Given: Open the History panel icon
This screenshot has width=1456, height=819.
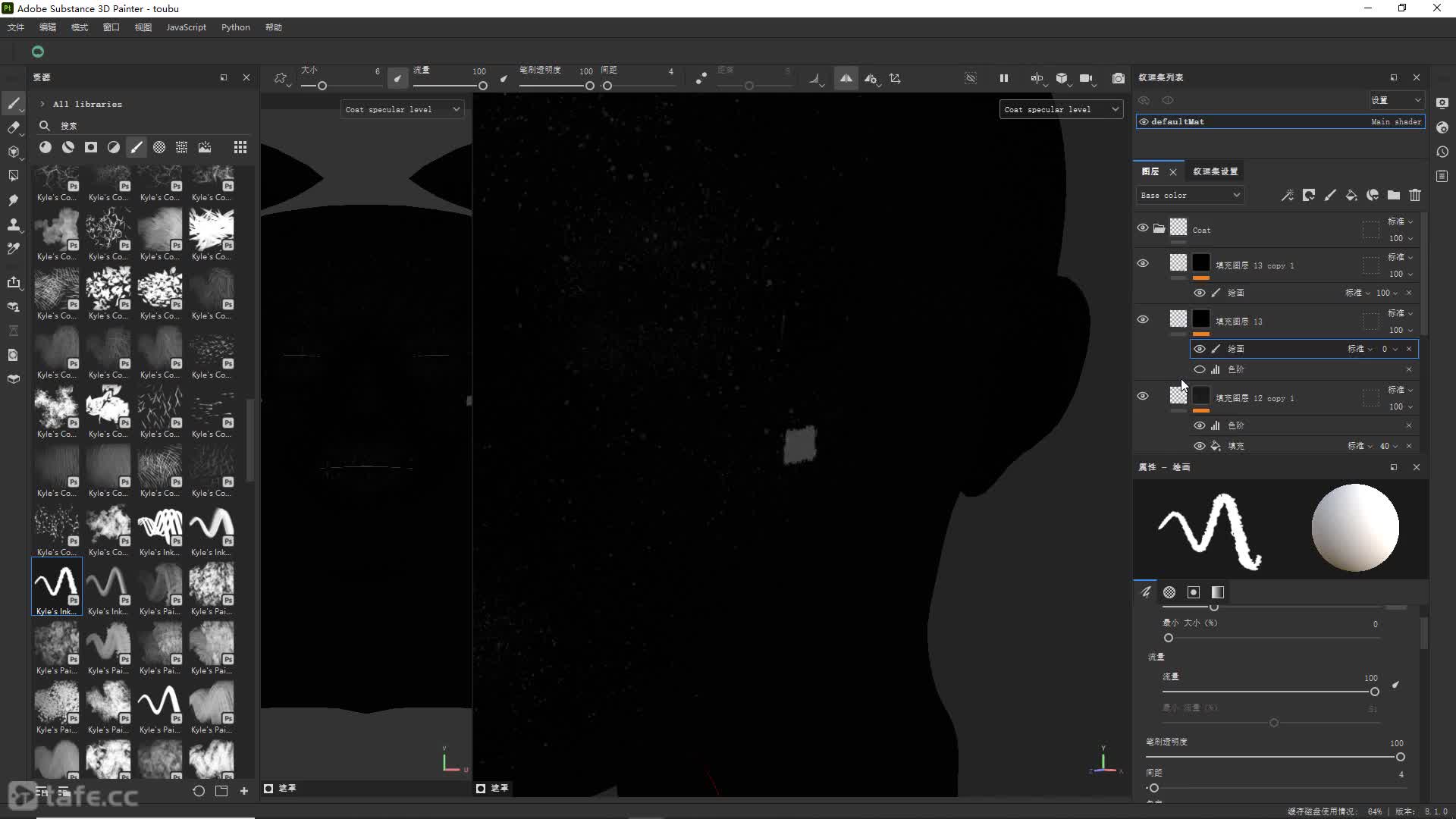Looking at the screenshot, I should click(x=1442, y=152).
